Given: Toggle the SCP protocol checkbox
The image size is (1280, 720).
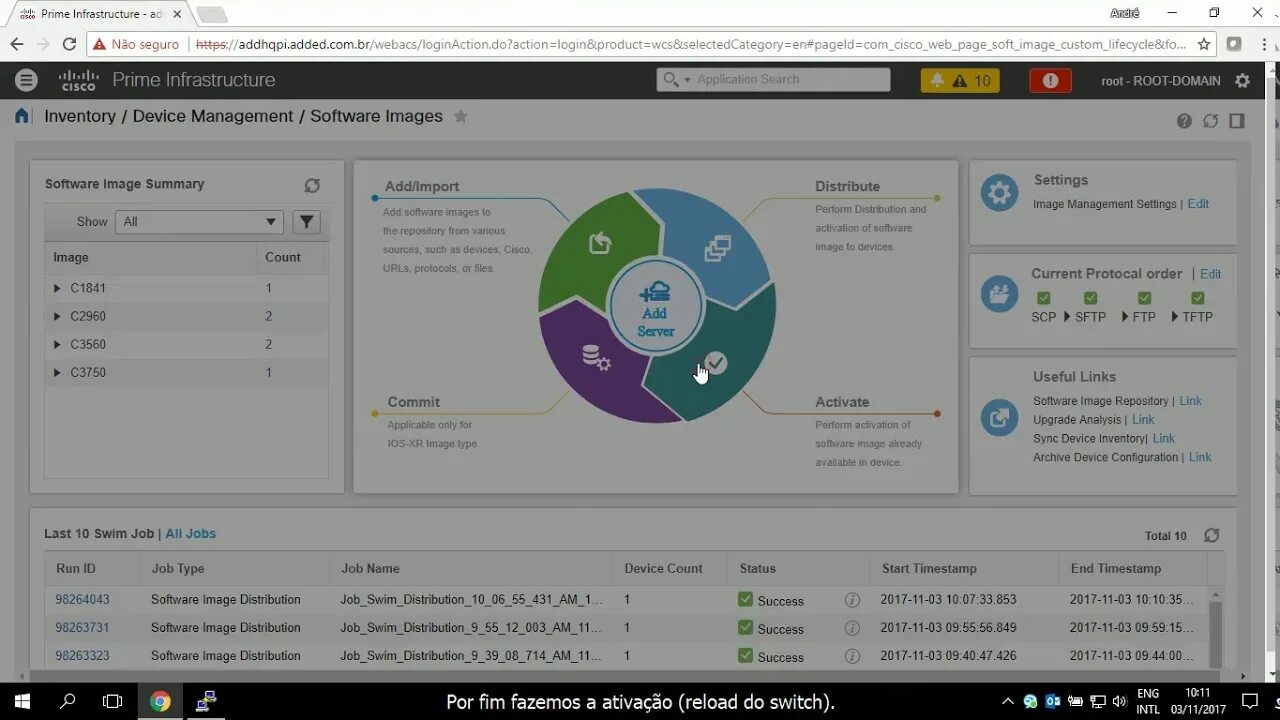Looking at the screenshot, I should (1043, 298).
